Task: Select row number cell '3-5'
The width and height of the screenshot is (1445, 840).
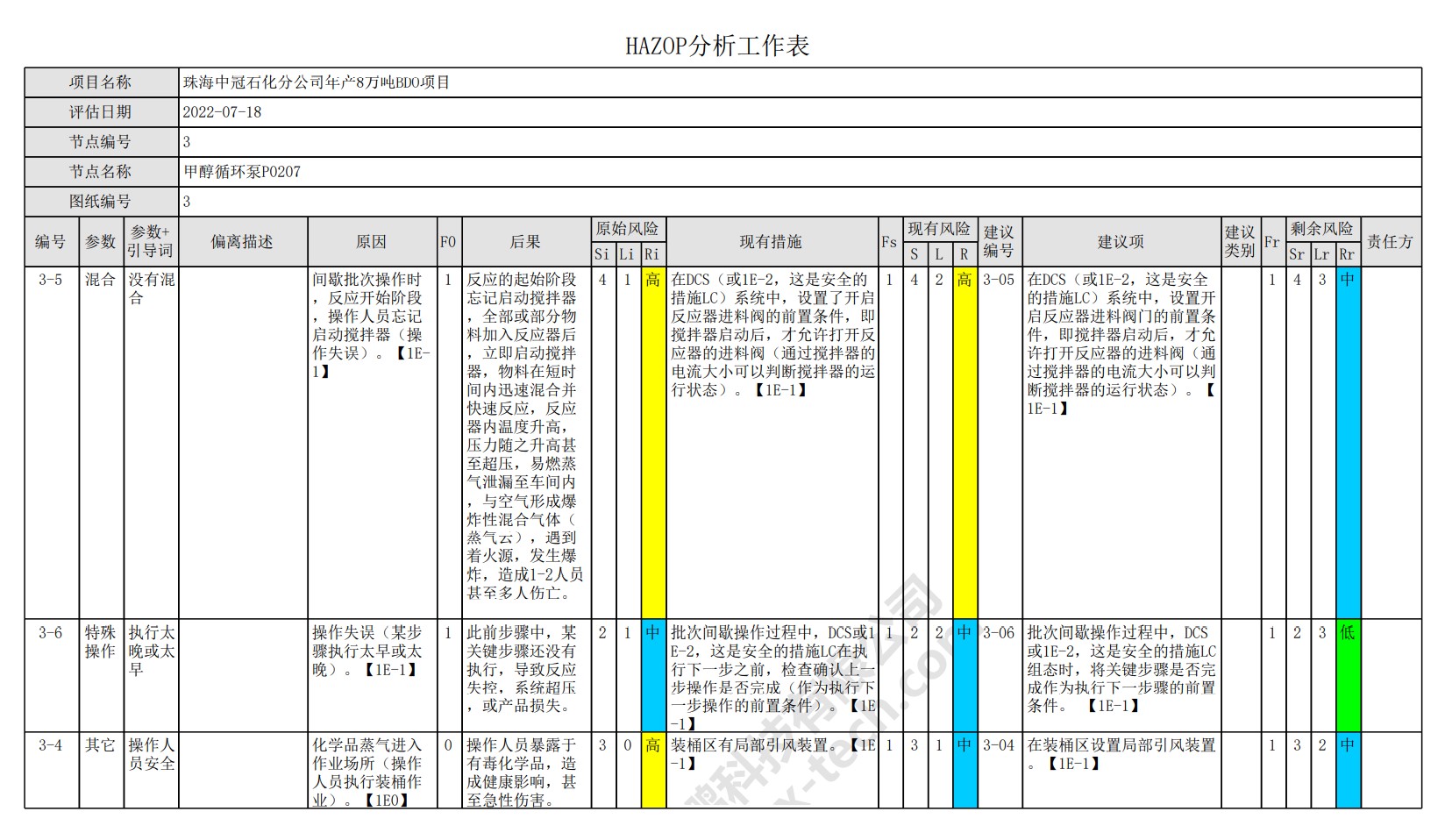Action: click(52, 443)
